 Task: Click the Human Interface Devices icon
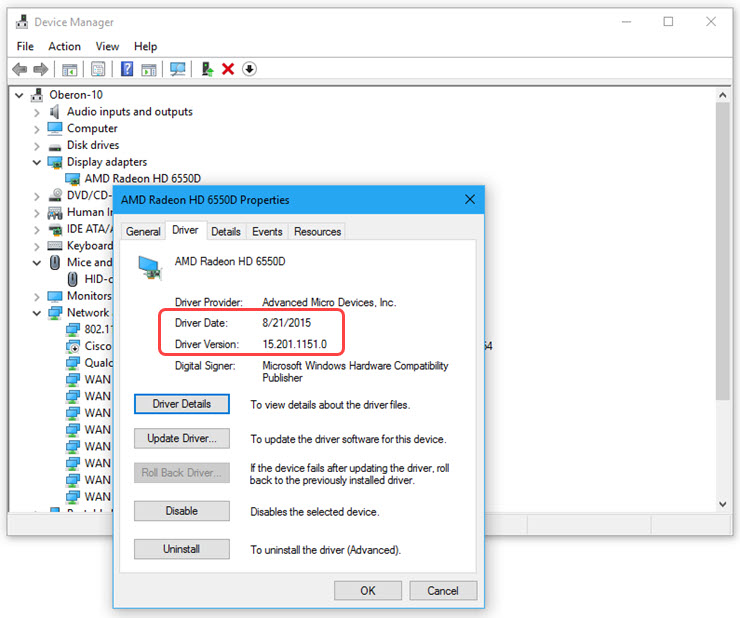(x=55, y=212)
